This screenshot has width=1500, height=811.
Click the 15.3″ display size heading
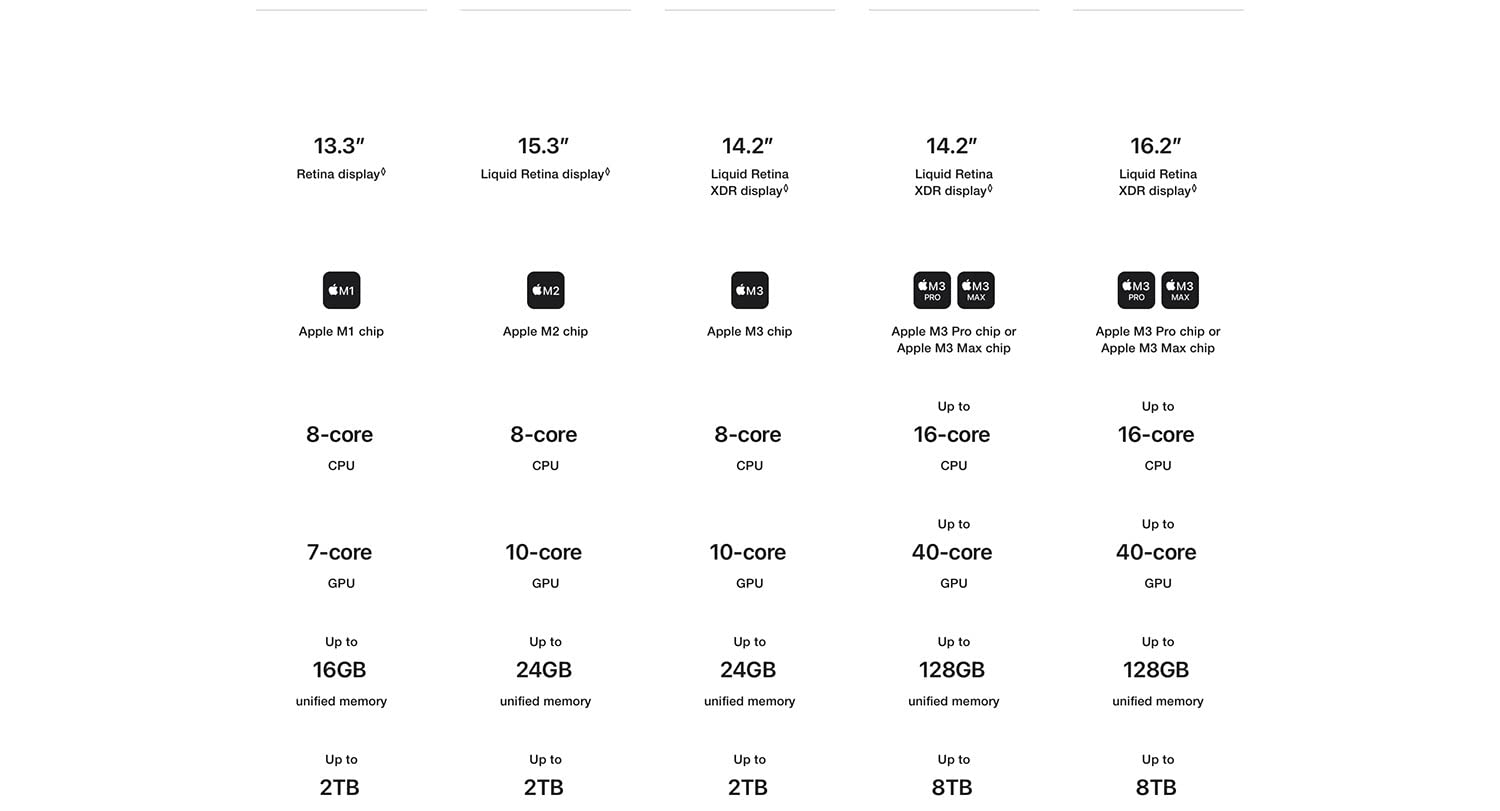pyautogui.click(x=543, y=146)
